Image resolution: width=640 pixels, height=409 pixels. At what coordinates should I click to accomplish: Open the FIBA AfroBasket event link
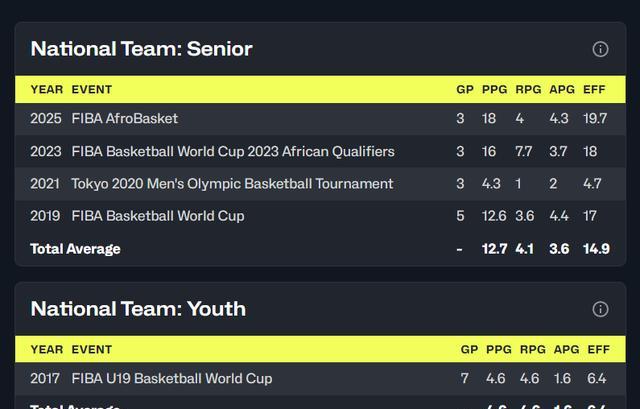[x=124, y=118]
